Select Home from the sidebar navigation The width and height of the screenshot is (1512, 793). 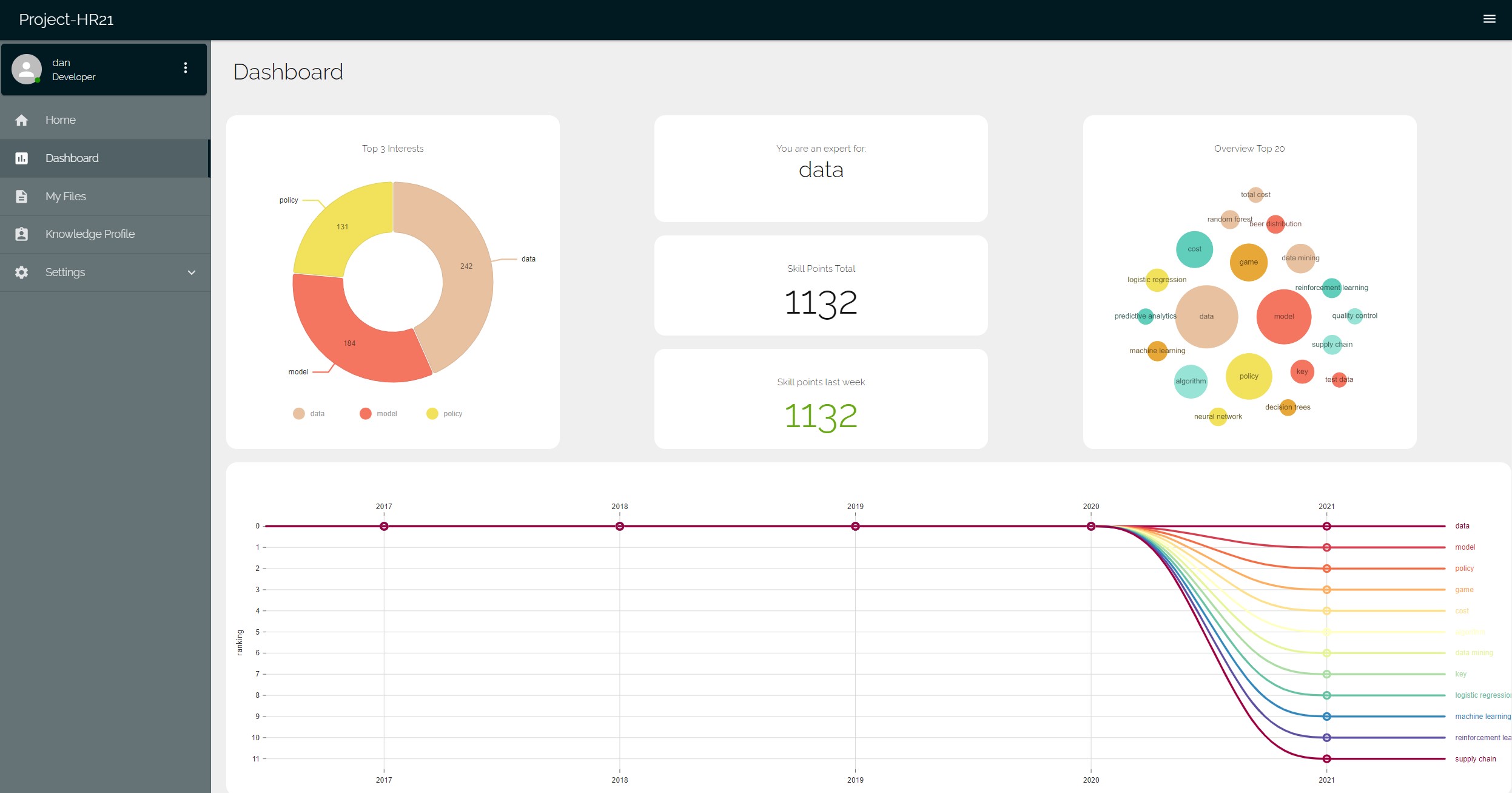coord(60,120)
